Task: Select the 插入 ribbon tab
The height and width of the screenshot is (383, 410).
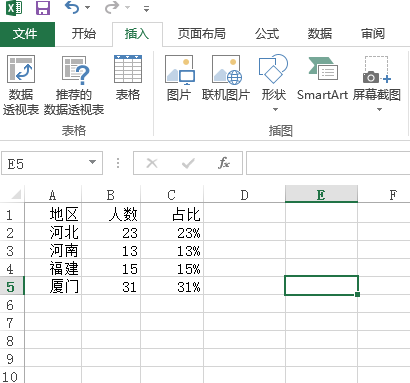Action: pos(137,34)
